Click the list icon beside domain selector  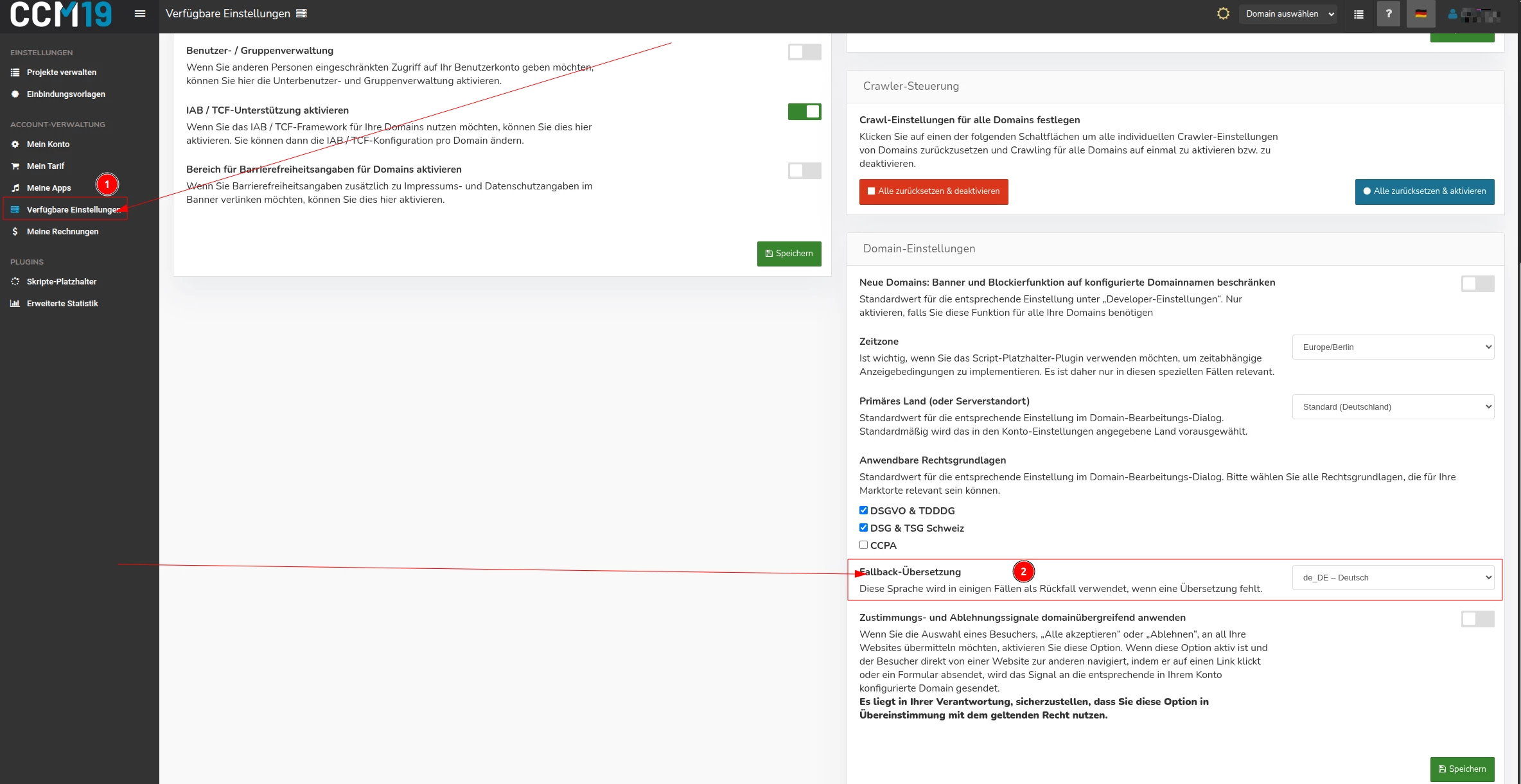coord(1358,14)
